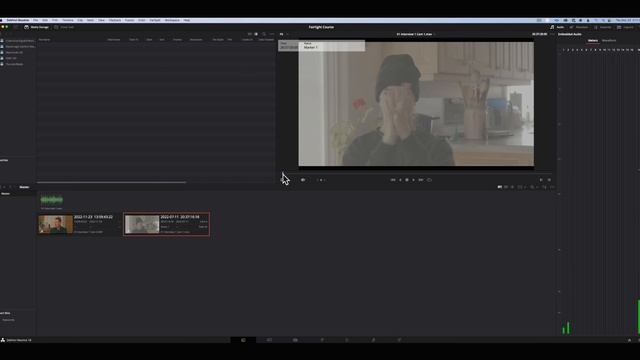Toggle the Capture panel button
Viewport: 640px width, 360px height.
coord(625,27)
